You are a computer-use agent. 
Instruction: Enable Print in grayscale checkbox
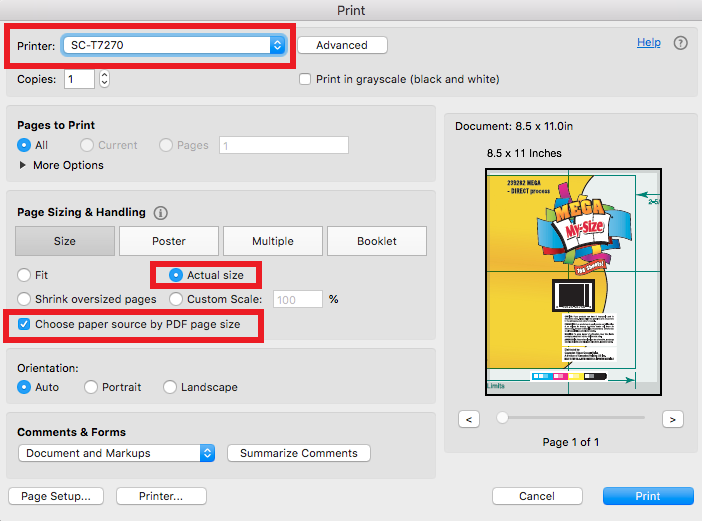pos(305,79)
